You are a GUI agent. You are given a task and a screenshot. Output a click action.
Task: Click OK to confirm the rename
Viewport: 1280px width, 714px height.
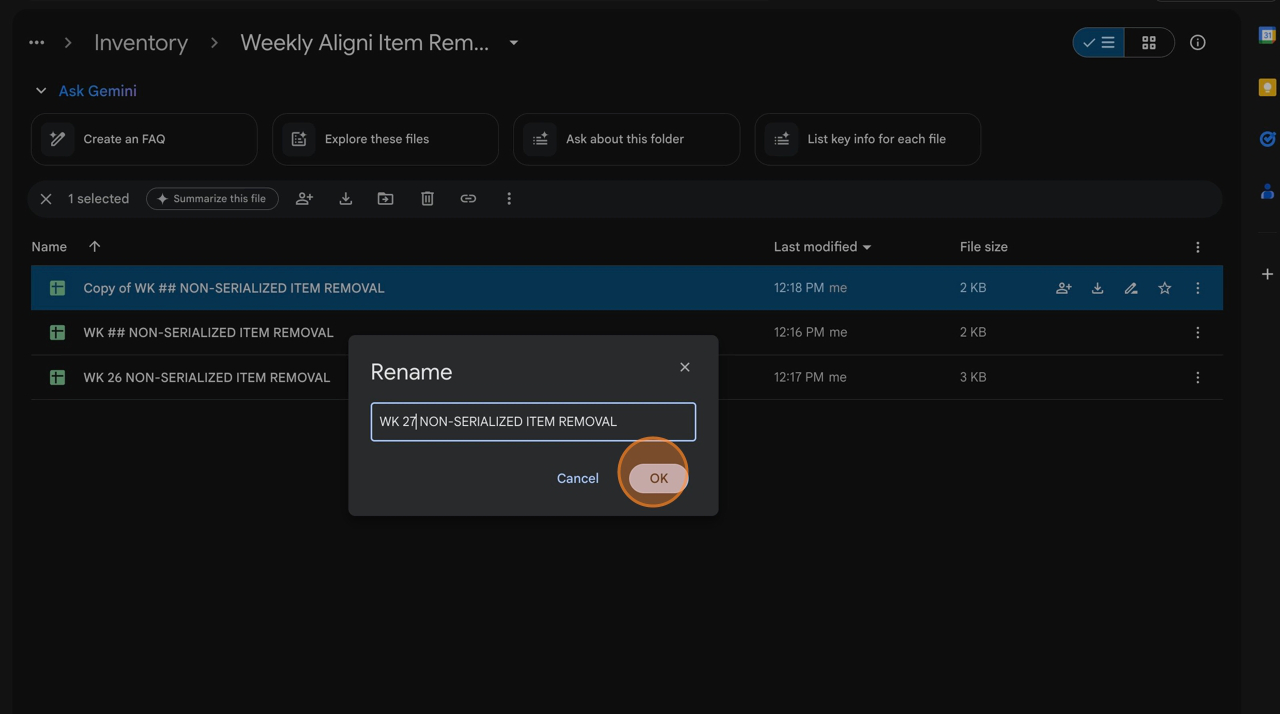coord(658,478)
